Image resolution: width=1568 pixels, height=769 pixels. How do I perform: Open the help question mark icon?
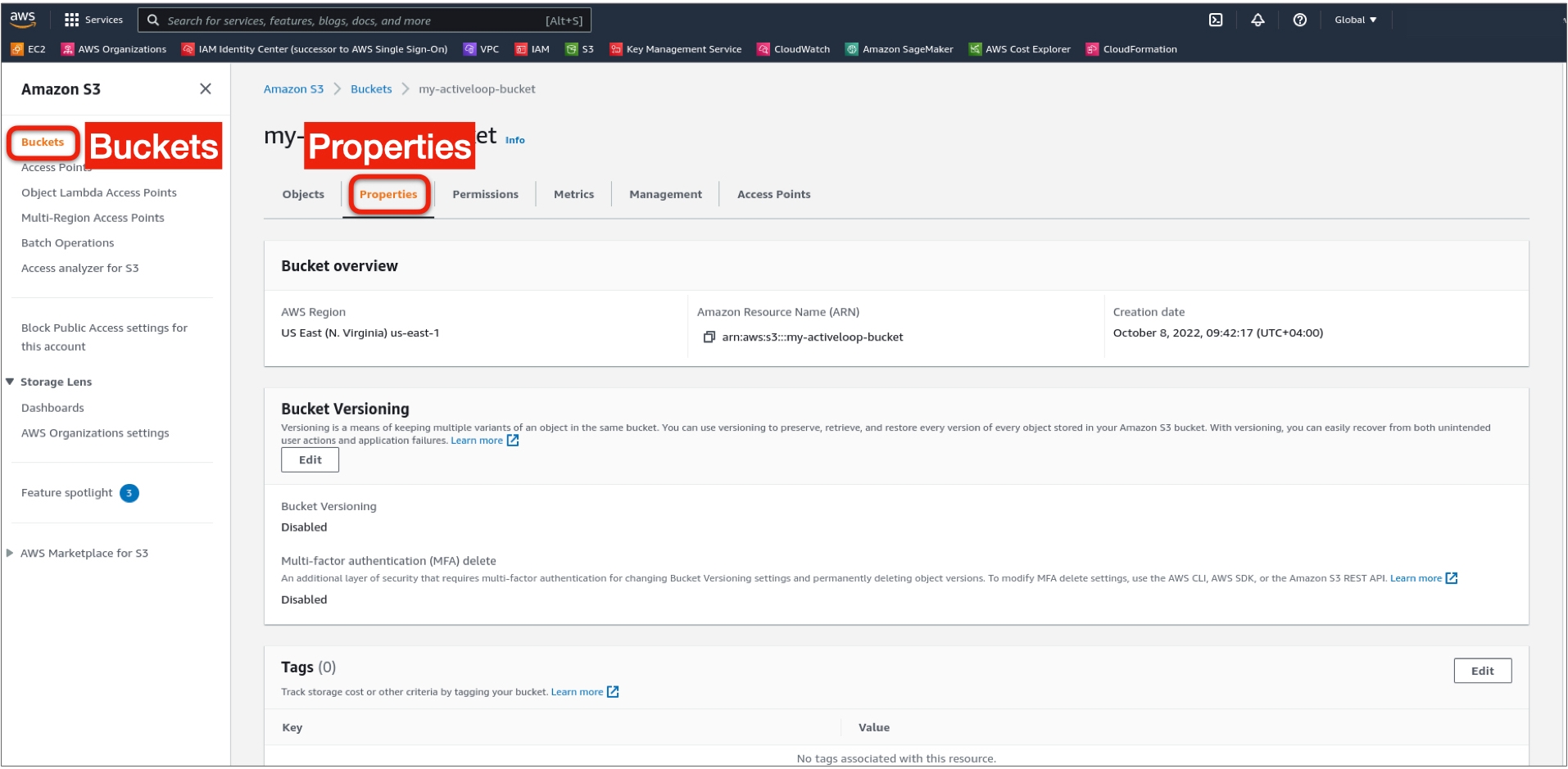[x=1299, y=20]
